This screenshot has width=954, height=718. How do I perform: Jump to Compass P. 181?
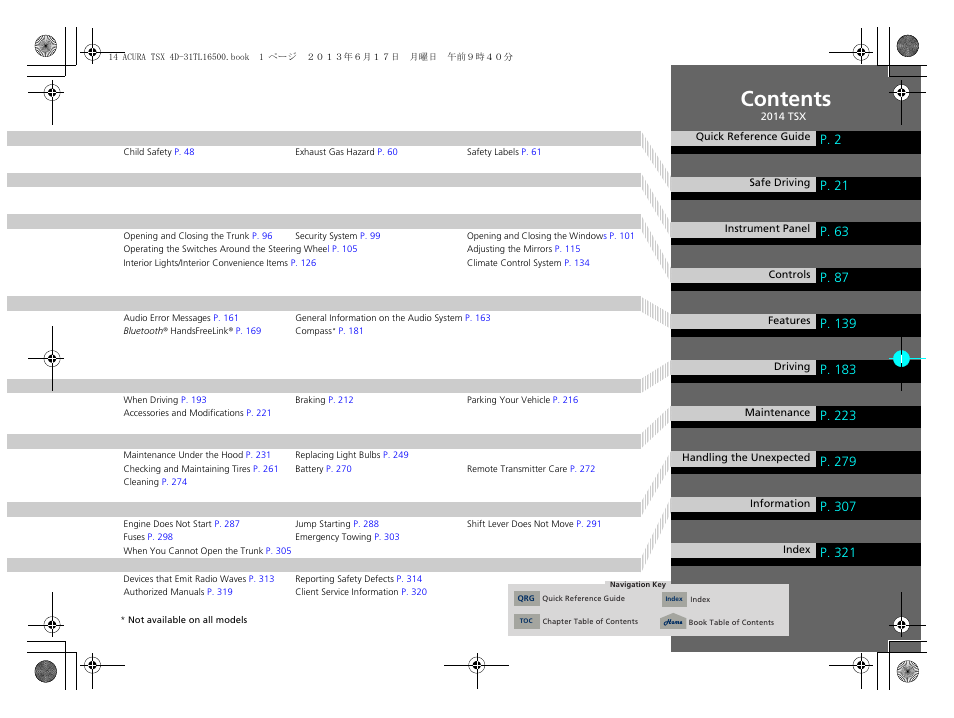[x=329, y=331]
